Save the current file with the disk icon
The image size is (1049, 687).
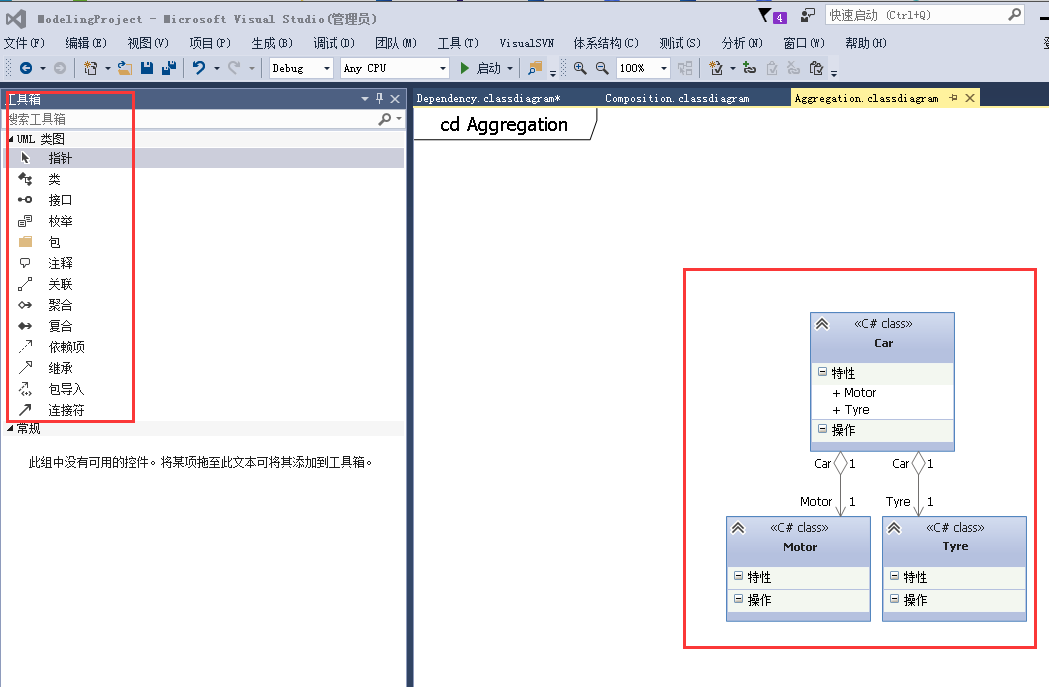tap(147, 68)
